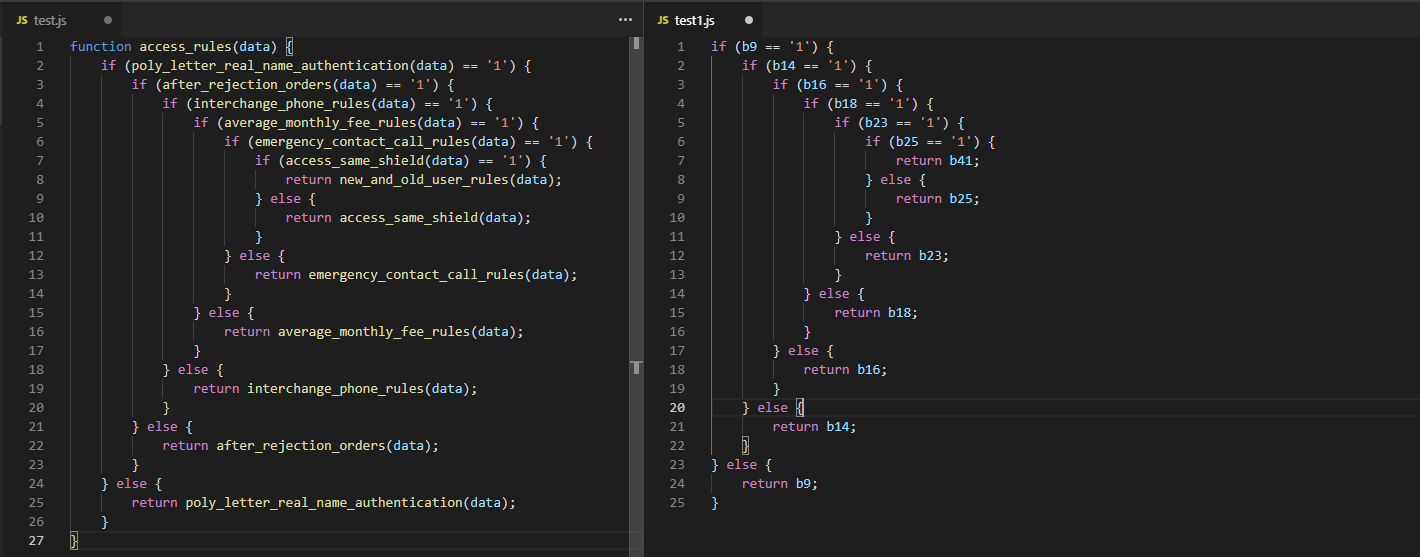Viewport: 1420px width, 557px height.
Task: Click the highlighted closing brace on line 22
Action: 745,446
